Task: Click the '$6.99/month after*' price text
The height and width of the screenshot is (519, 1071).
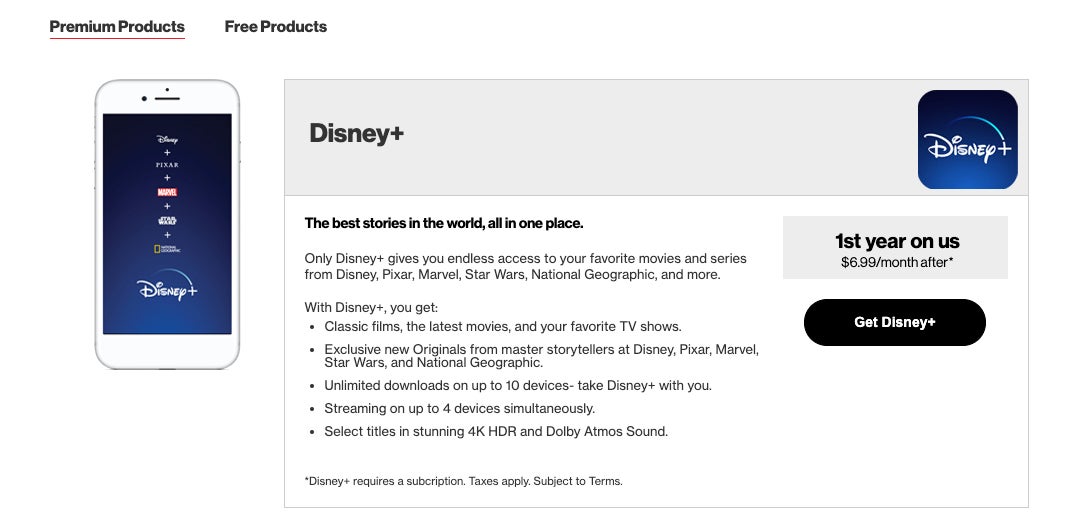Action: [x=897, y=262]
